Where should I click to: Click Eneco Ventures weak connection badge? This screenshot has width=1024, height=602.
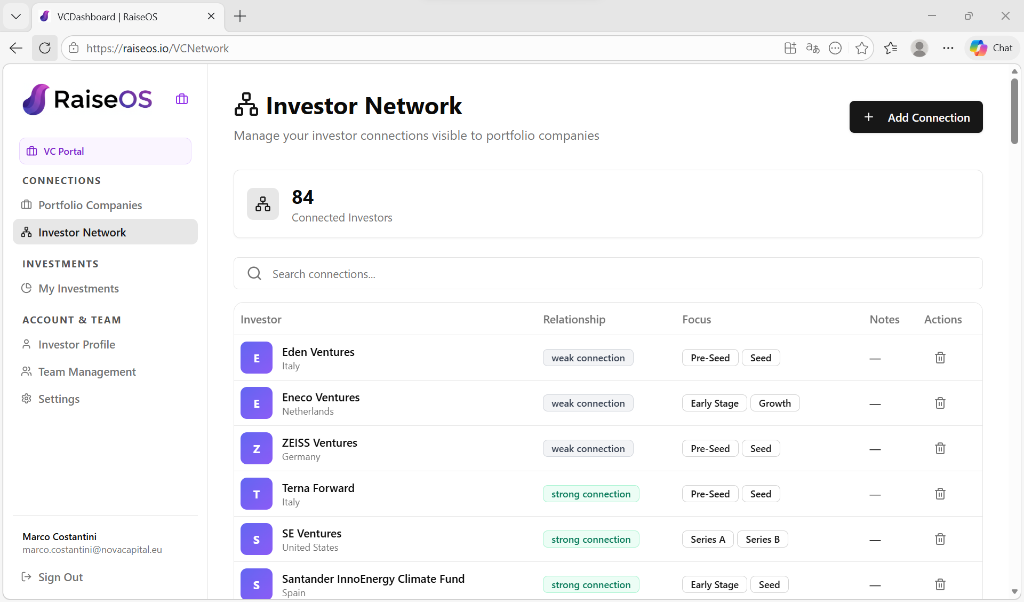[588, 404]
